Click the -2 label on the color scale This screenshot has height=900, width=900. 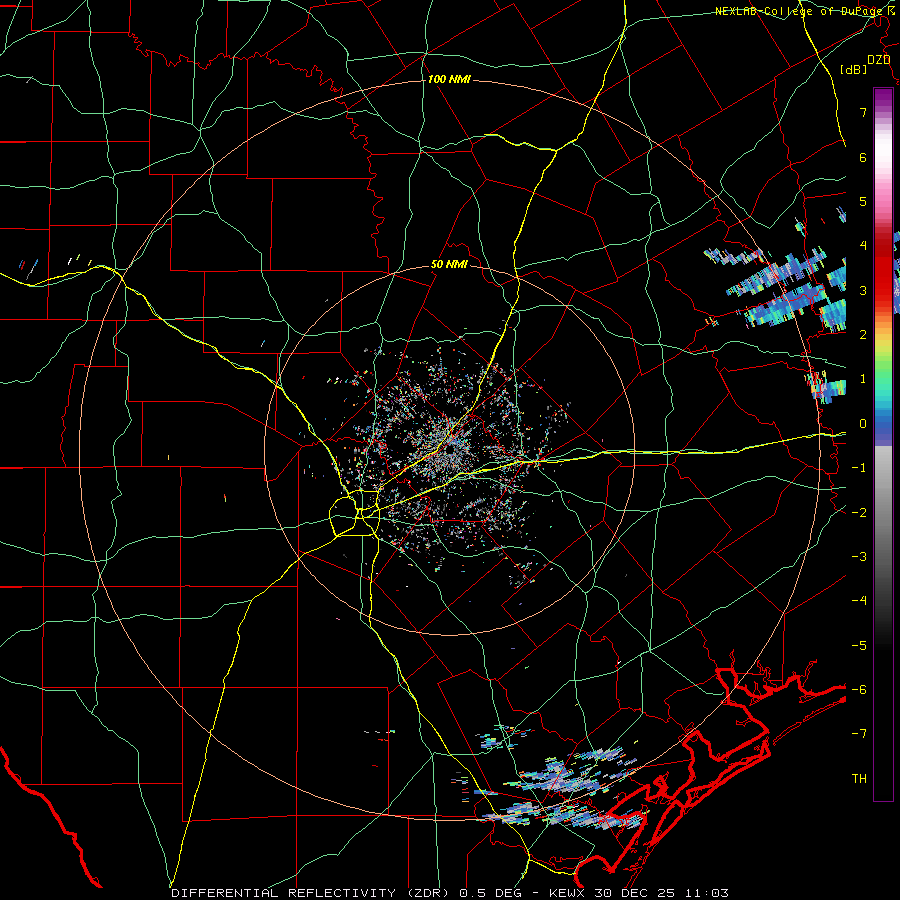pos(859,513)
